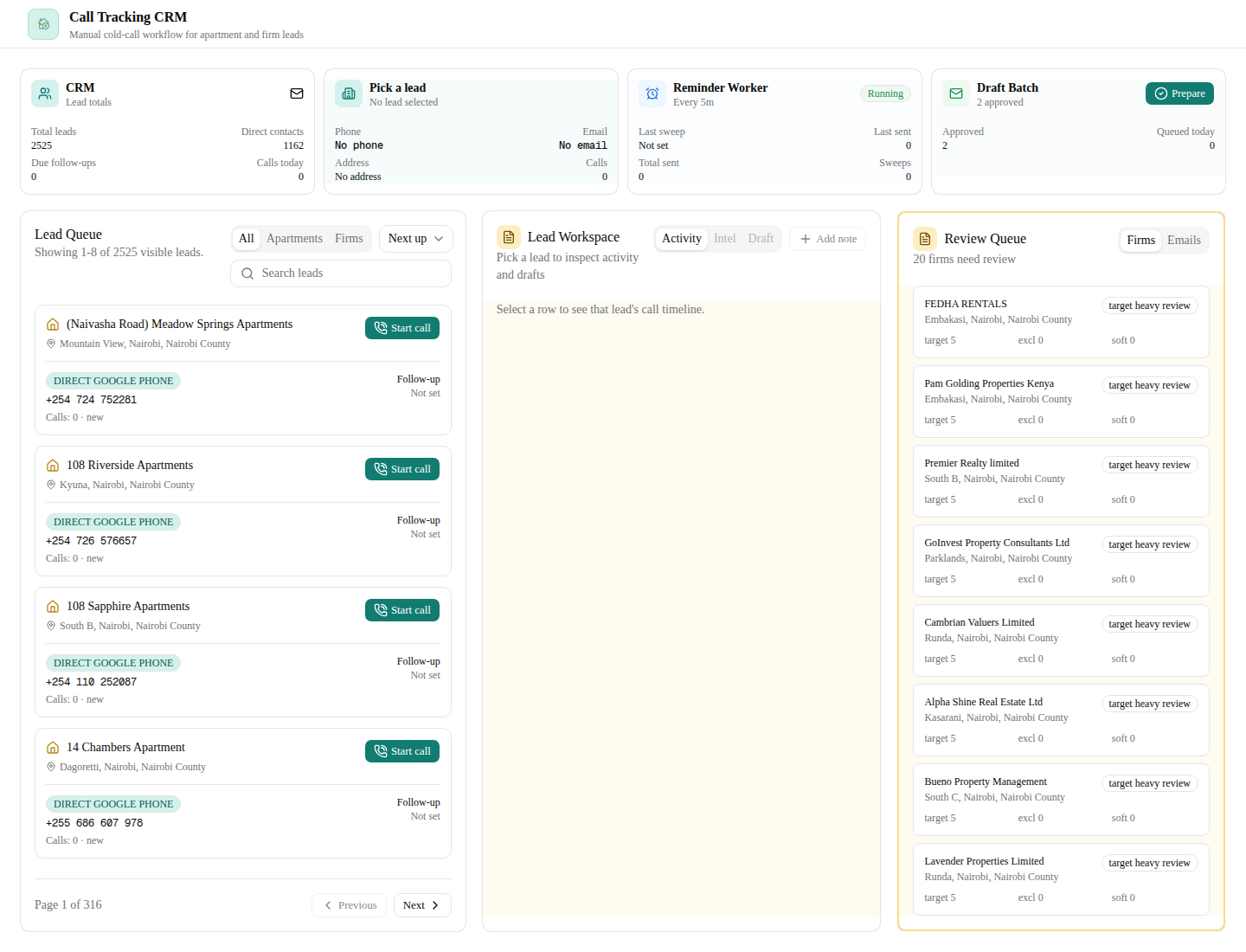The width and height of the screenshot is (1246, 952).
Task: Click home icon beside Meadow Springs Apartments
Action: [53, 325]
